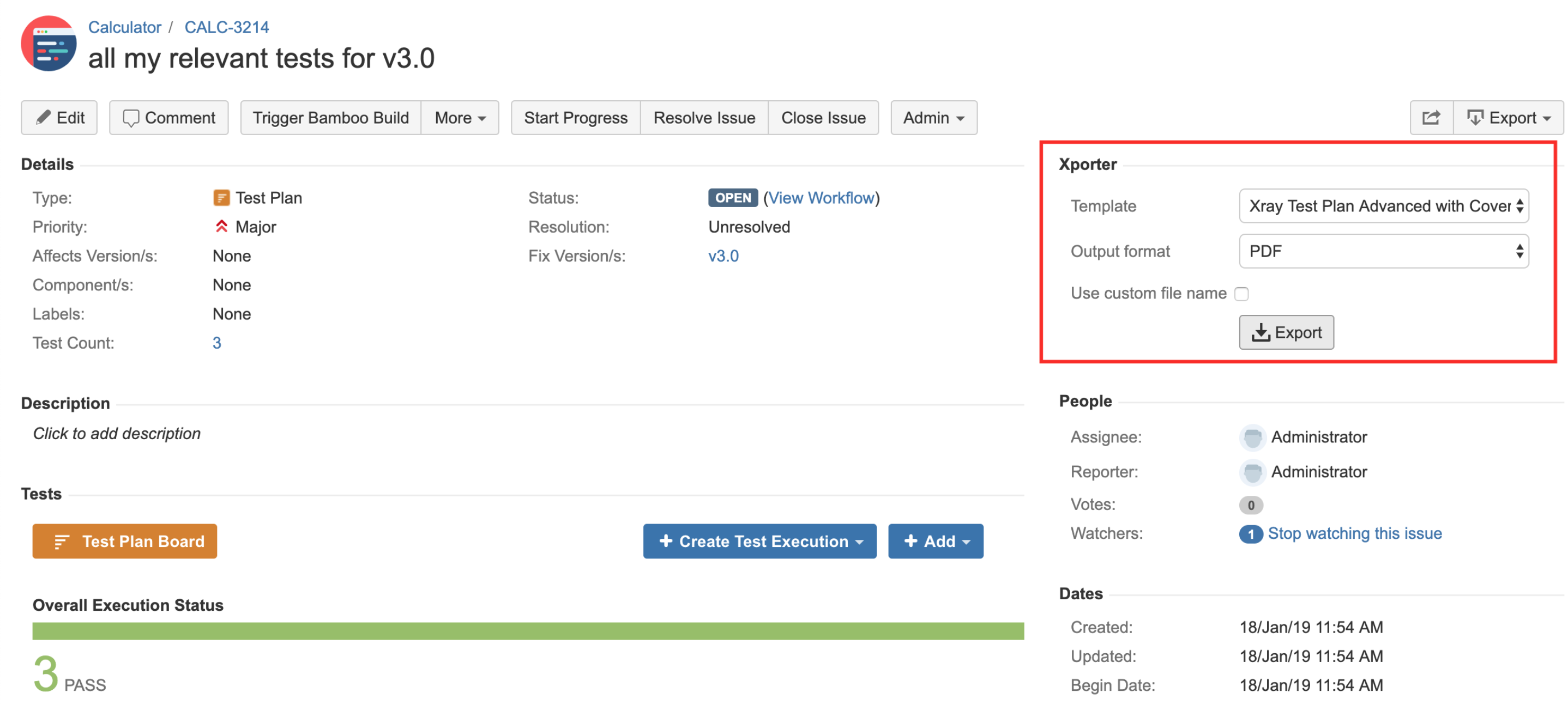This screenshot has height=705, width=1568.
Task: Expand the Create Test Execution dropdown
Action: click(x=759, y=541)
